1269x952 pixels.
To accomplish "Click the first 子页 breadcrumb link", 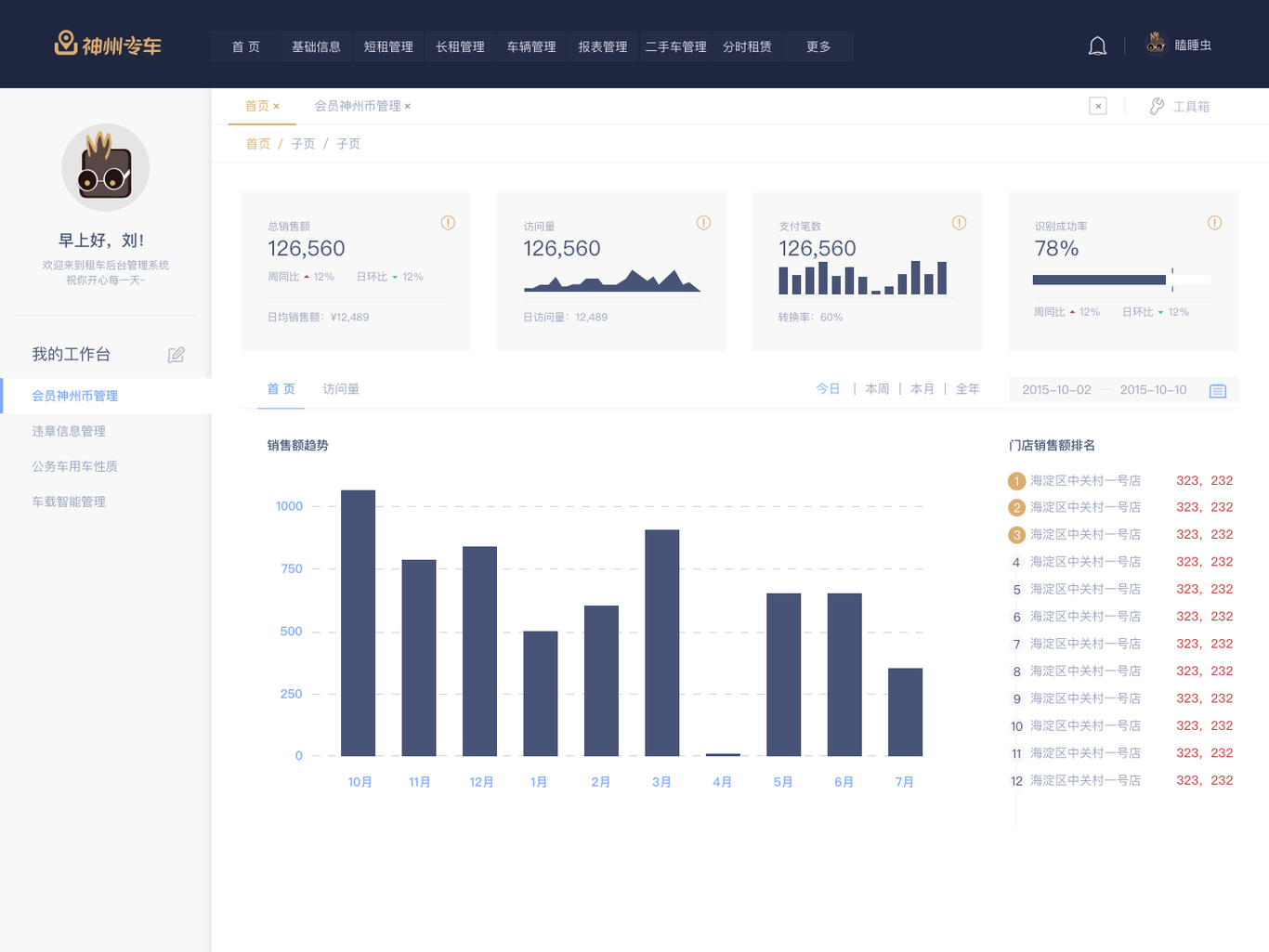I will [x=303, y=144].
